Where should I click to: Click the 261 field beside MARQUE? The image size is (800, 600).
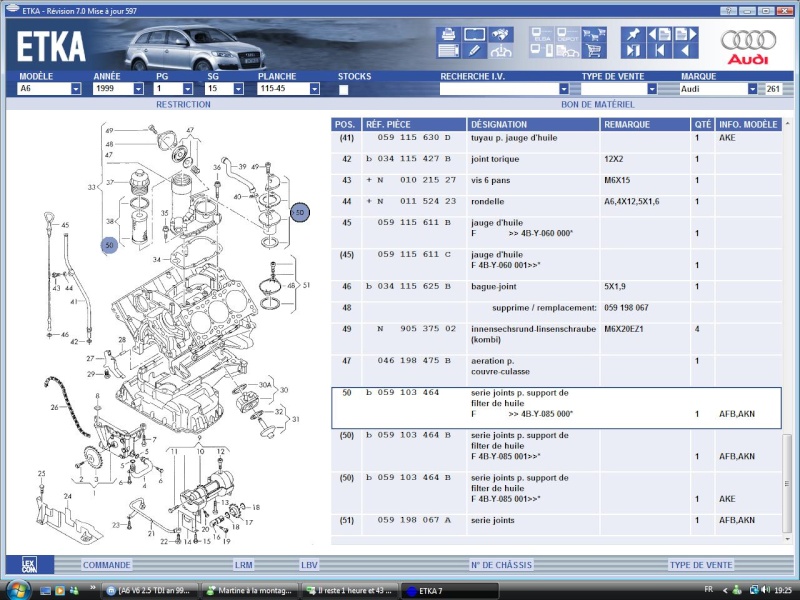tap(773, 89)
